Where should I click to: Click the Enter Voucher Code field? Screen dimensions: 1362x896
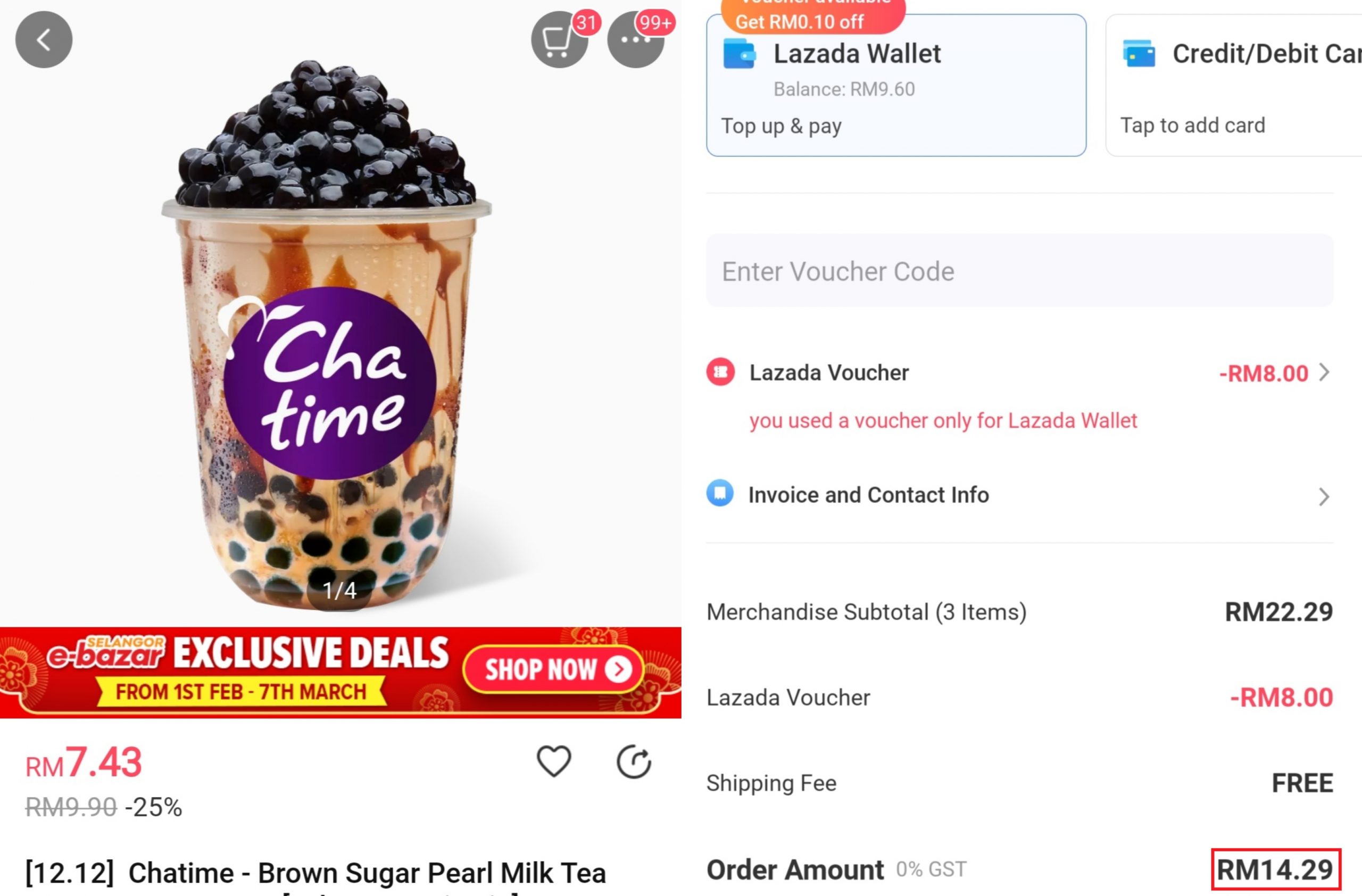(1020, 271)
